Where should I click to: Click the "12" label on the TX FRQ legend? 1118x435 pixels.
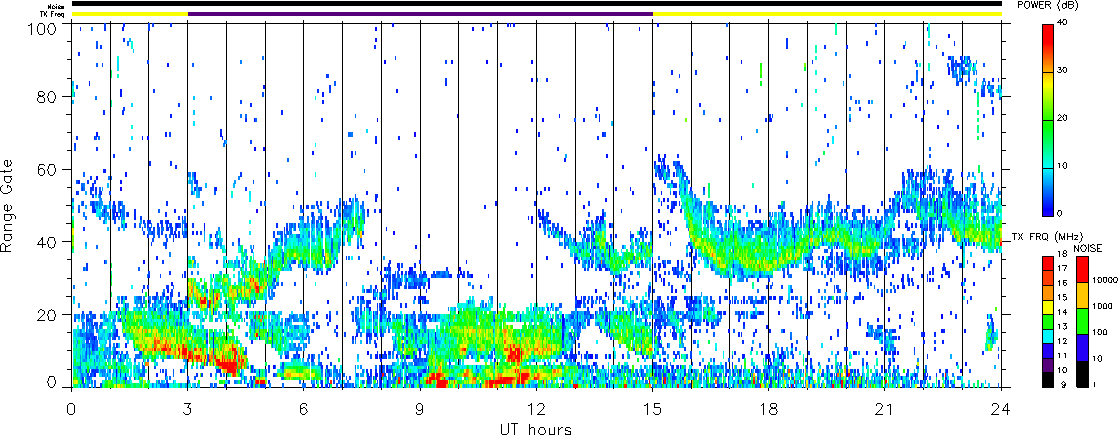(1062, 341)
